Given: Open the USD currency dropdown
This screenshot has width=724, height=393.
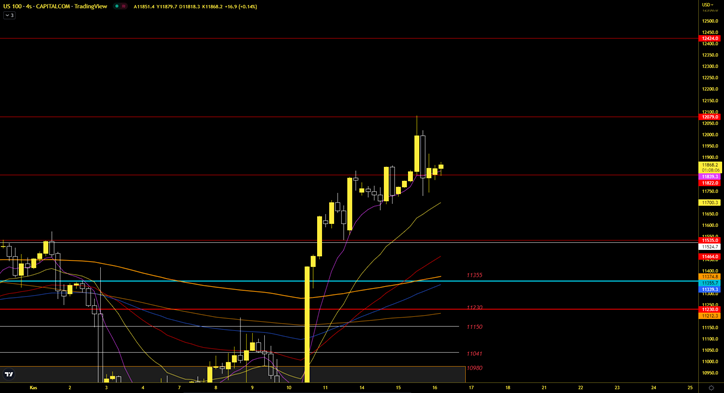Looking at the screenshot, I should (x=707, y=5).
